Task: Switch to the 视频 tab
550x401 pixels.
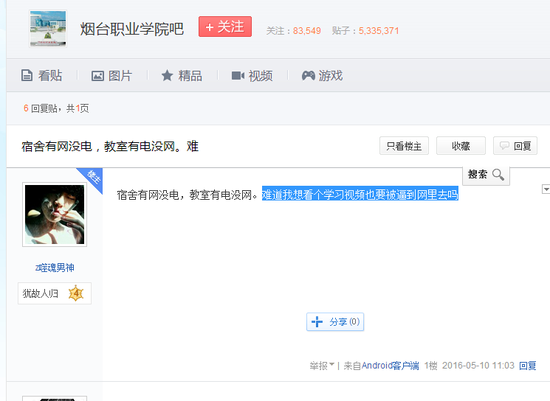Action: tap(252, 75)
